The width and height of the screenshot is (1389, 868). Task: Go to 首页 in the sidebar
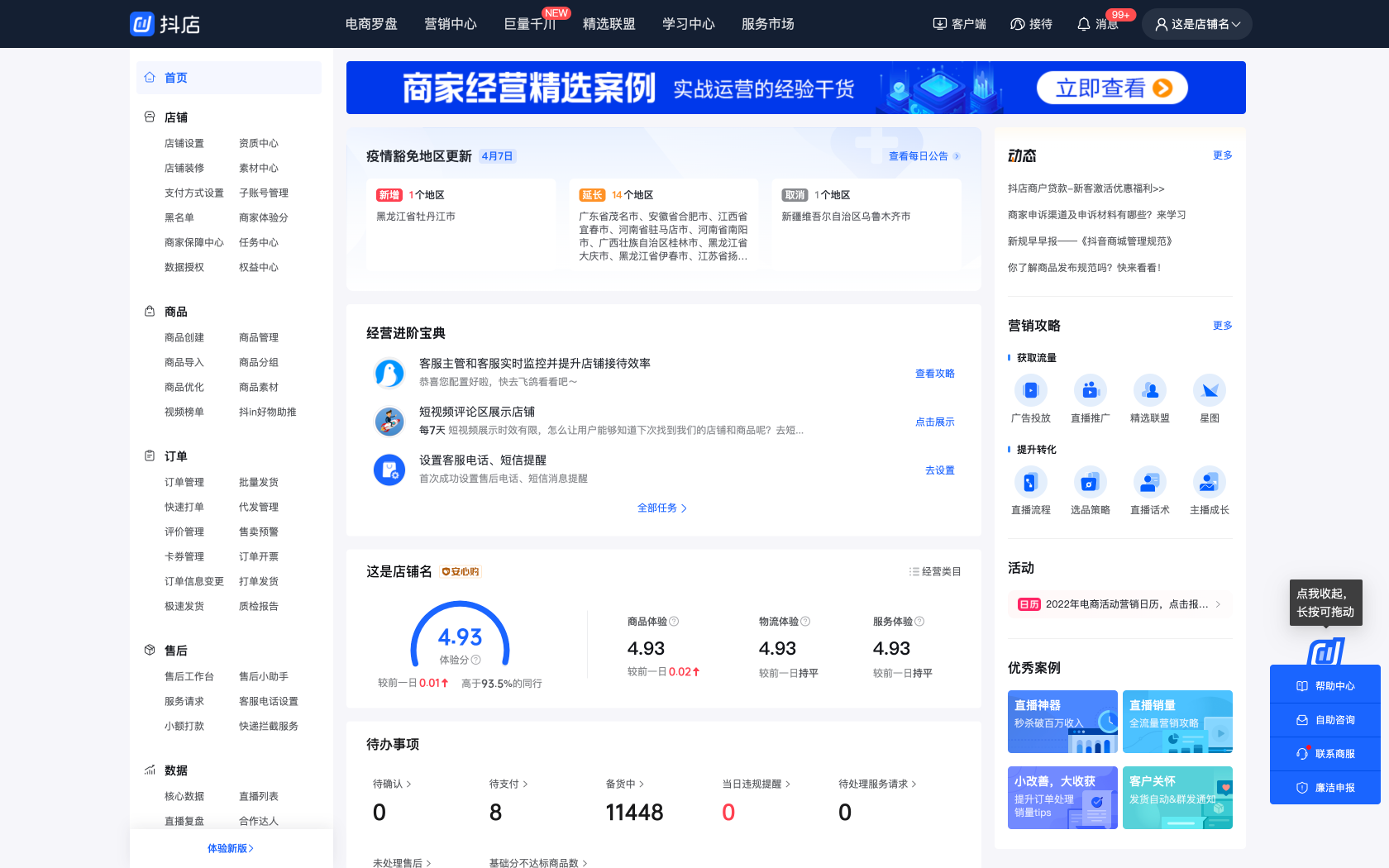pos(229,78)
